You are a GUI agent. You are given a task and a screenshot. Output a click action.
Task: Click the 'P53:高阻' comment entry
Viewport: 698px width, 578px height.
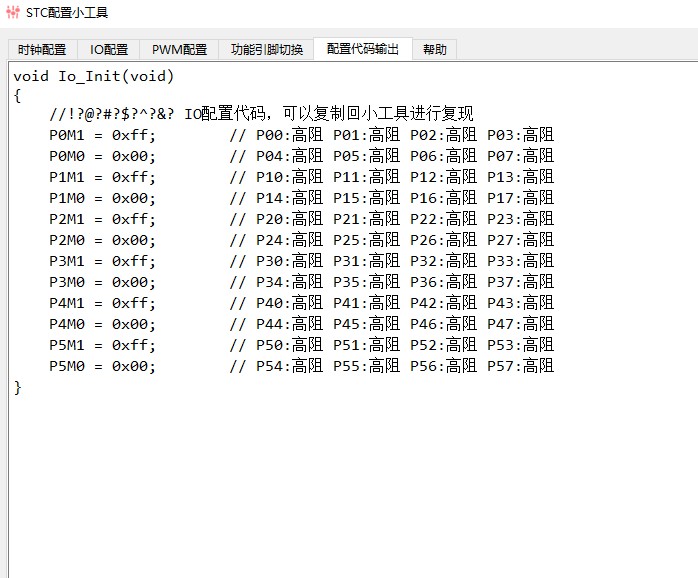[x=520, y=345]
